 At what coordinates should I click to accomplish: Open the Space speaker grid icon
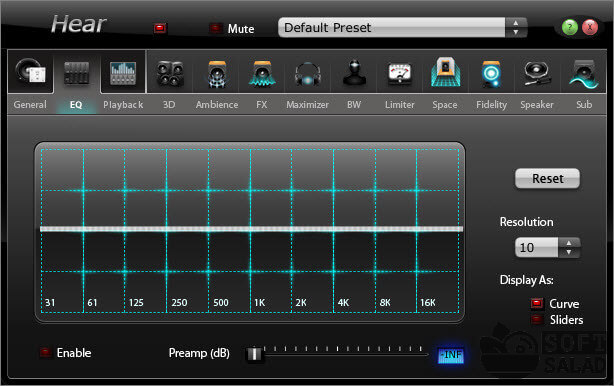[x=446, y=72]
